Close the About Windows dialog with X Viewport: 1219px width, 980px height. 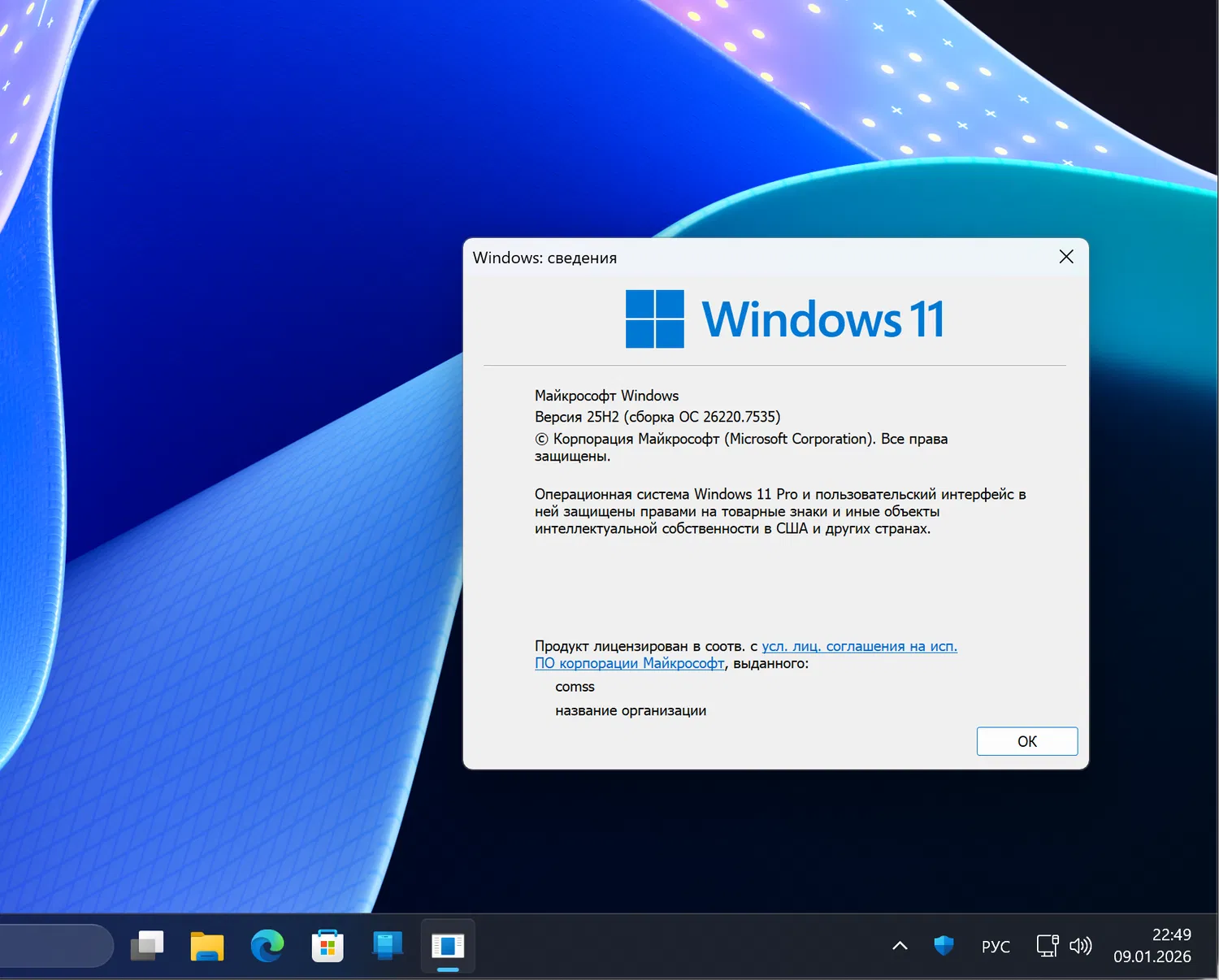coord(1065,256)
